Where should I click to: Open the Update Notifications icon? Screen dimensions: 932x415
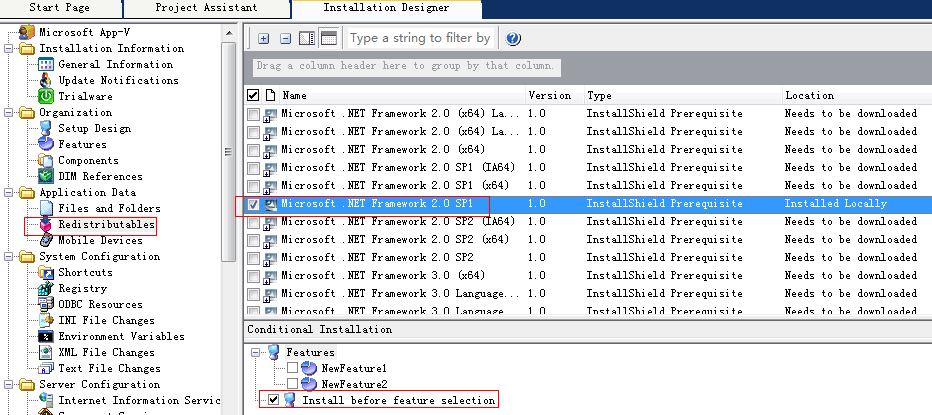pos(46,80)
